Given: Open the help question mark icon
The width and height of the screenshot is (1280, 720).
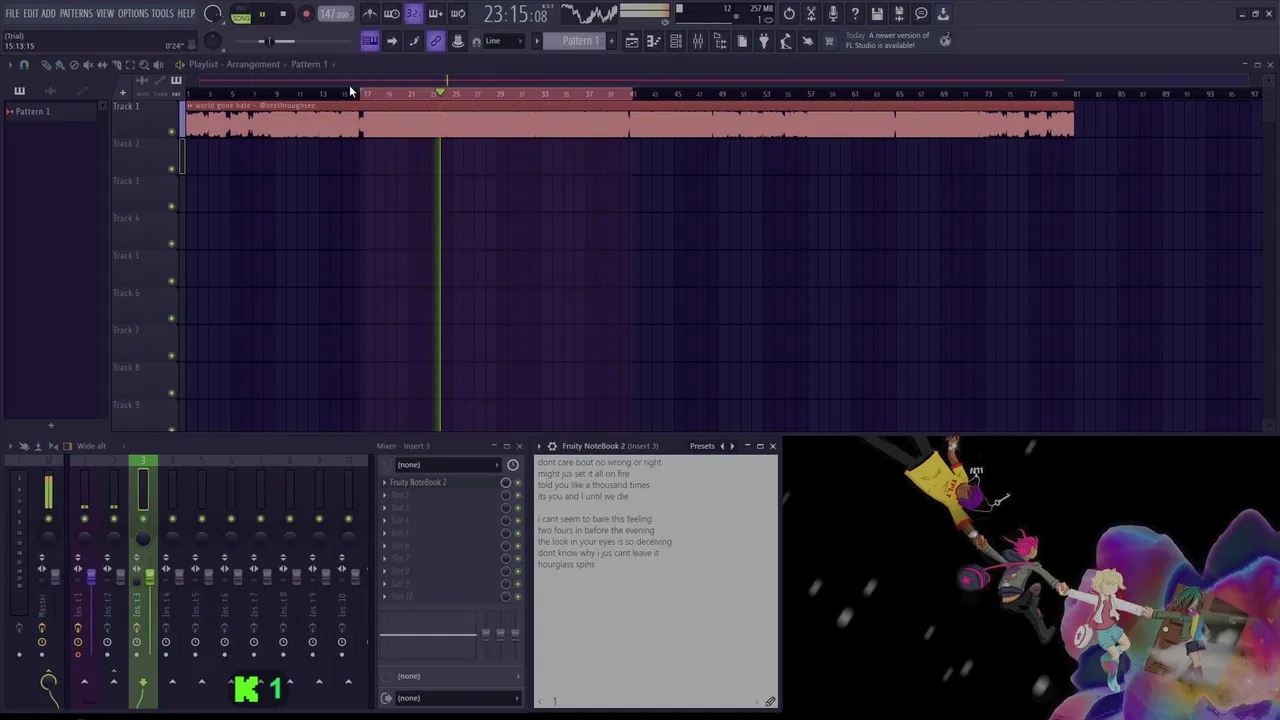Looking at the screenshot, I should point(855,14).
